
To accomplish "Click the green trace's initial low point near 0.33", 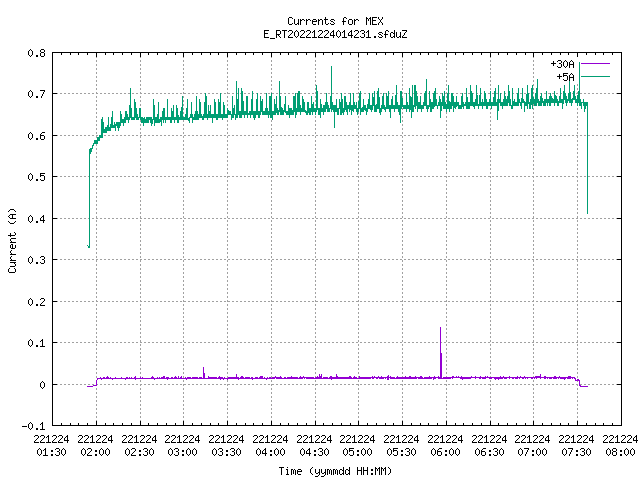I will (89, 246).
